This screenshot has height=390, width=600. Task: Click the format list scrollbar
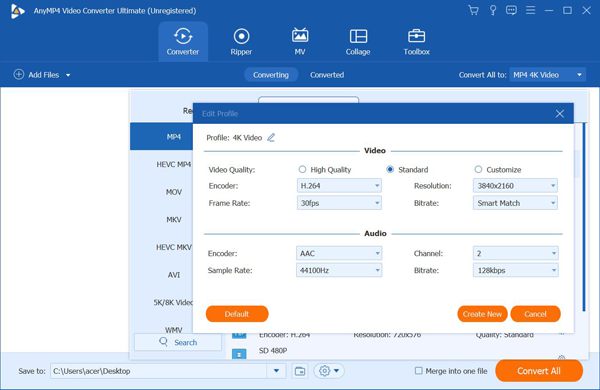pyautogui.click(x=584, y=217)
